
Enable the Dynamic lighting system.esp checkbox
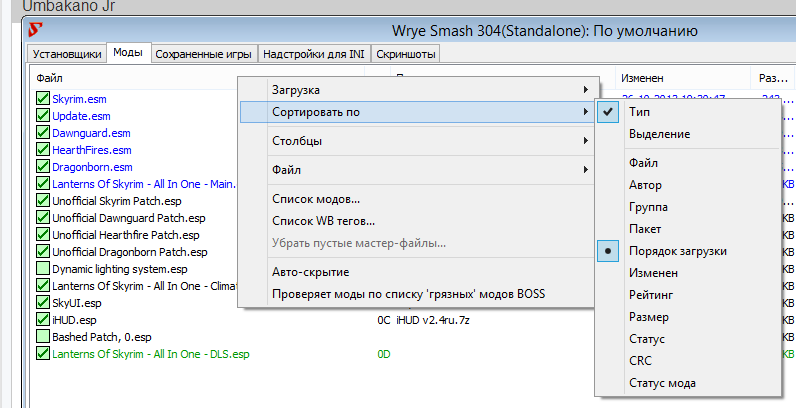[x=43, y=268]
